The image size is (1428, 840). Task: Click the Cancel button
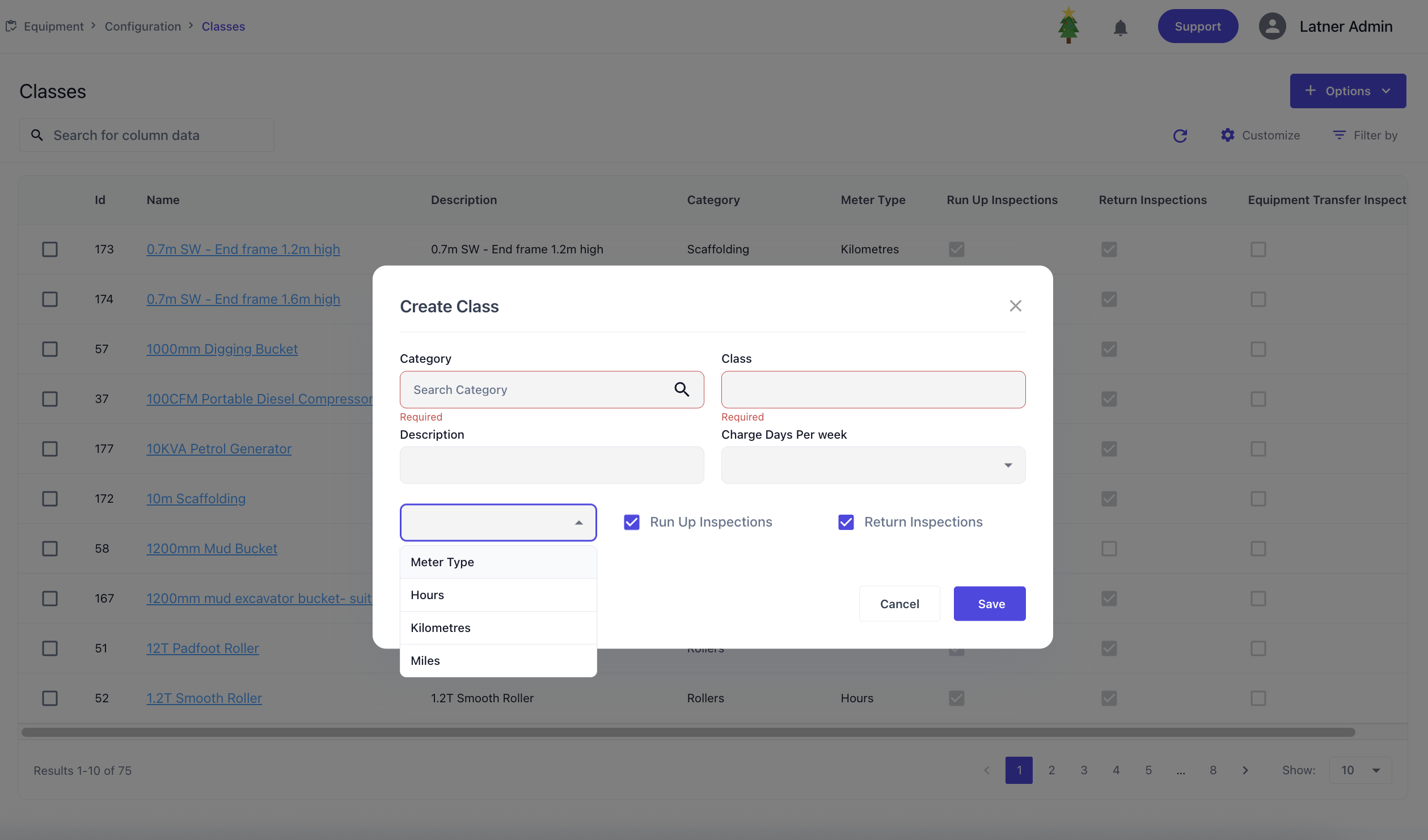coord(899,604)
